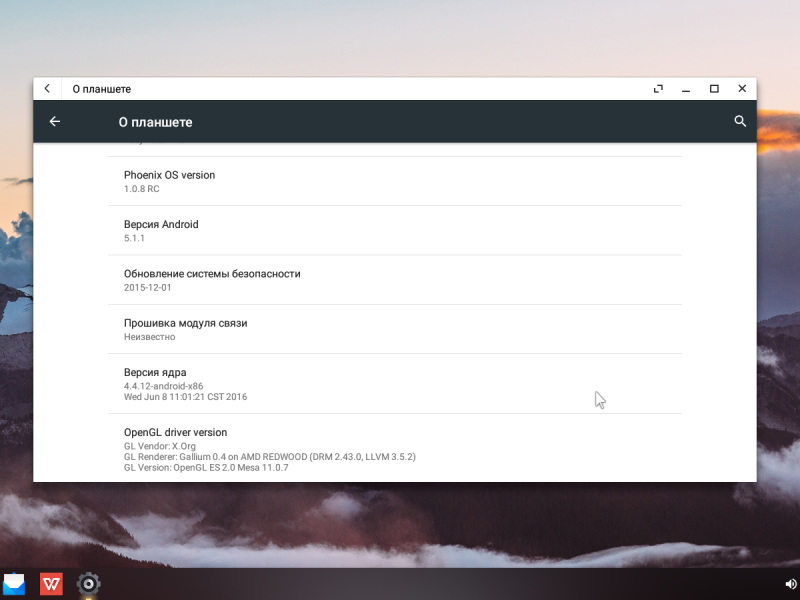Click the Неизвестно baseband value

pos(149,337)
